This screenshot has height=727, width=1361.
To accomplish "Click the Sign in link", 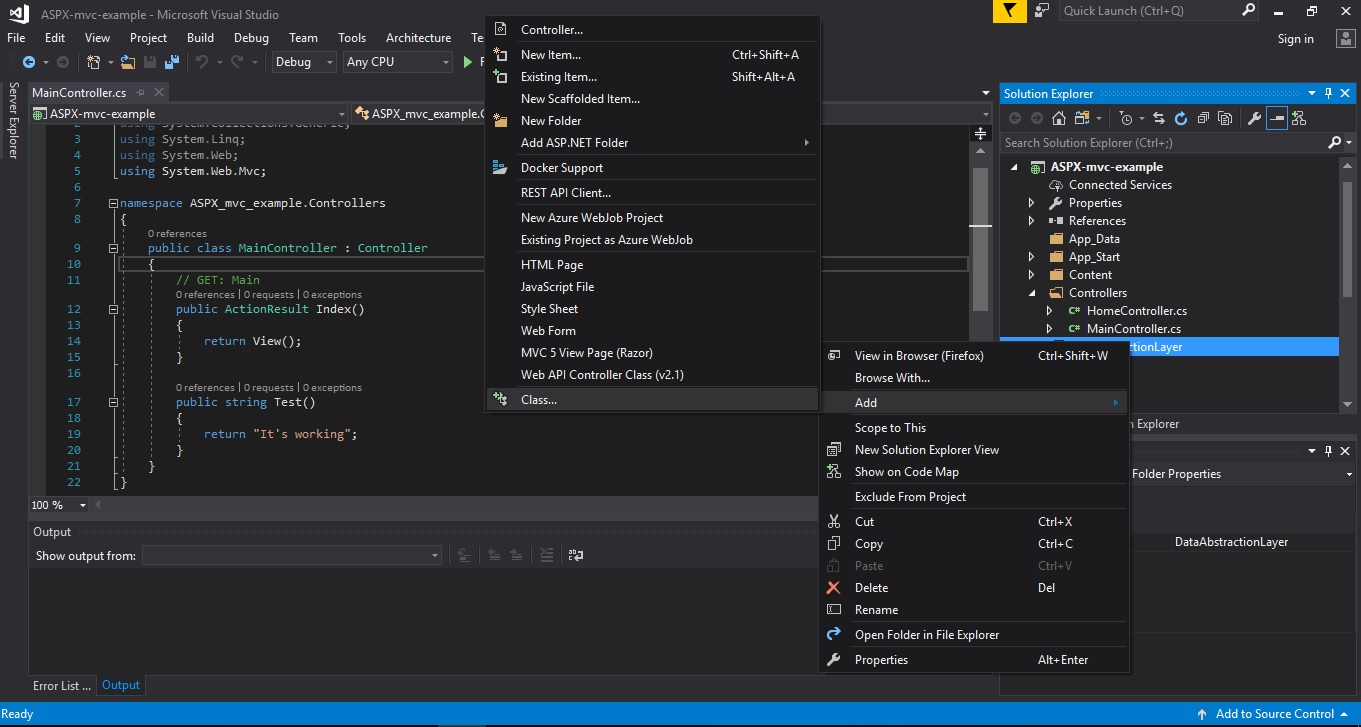I will click(1296, 39).
